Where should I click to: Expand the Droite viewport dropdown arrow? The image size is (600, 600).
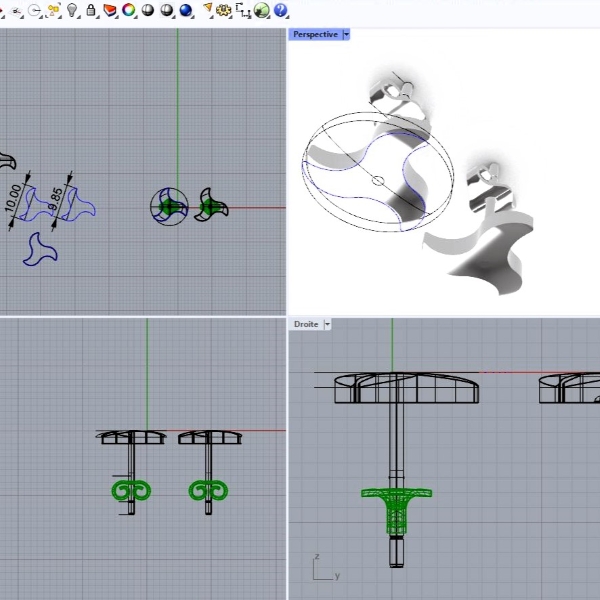(x=327, y=324)
